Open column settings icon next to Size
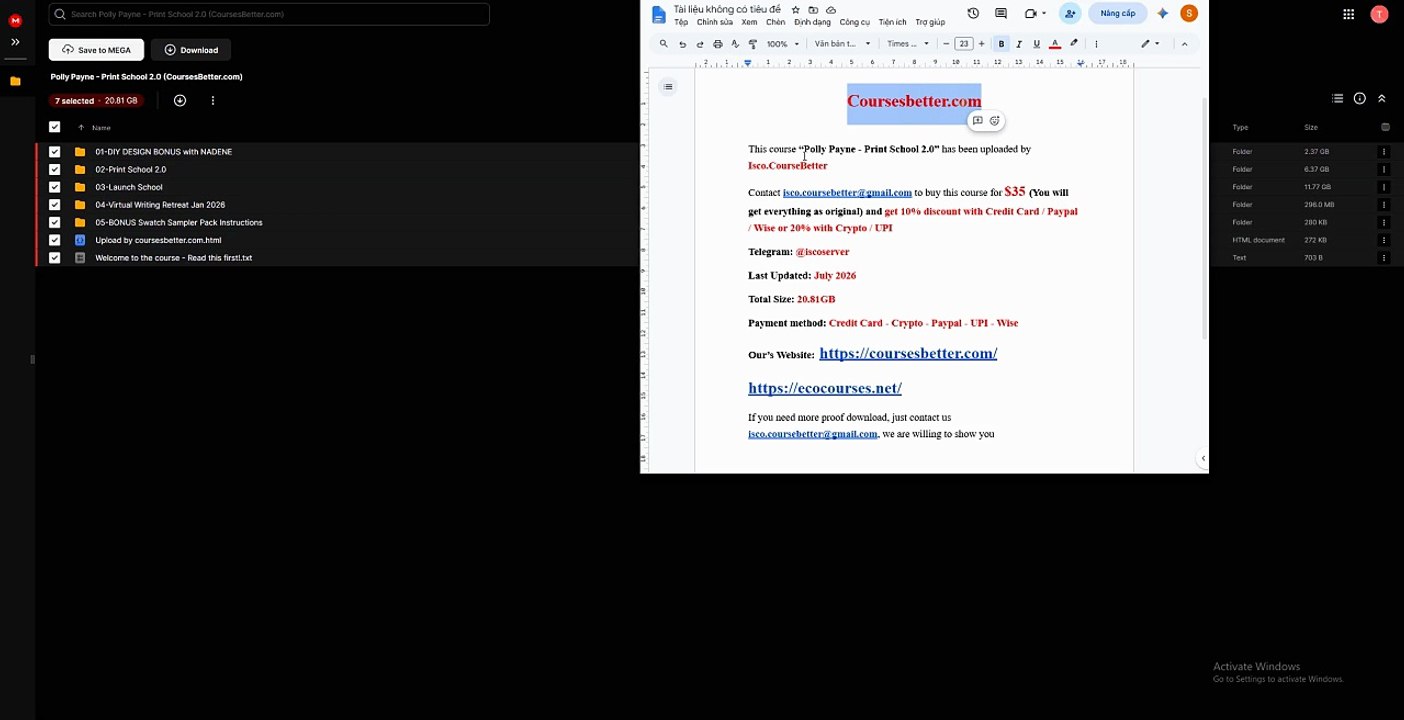Screen dimensions: 1404x720 (1385, 127)
